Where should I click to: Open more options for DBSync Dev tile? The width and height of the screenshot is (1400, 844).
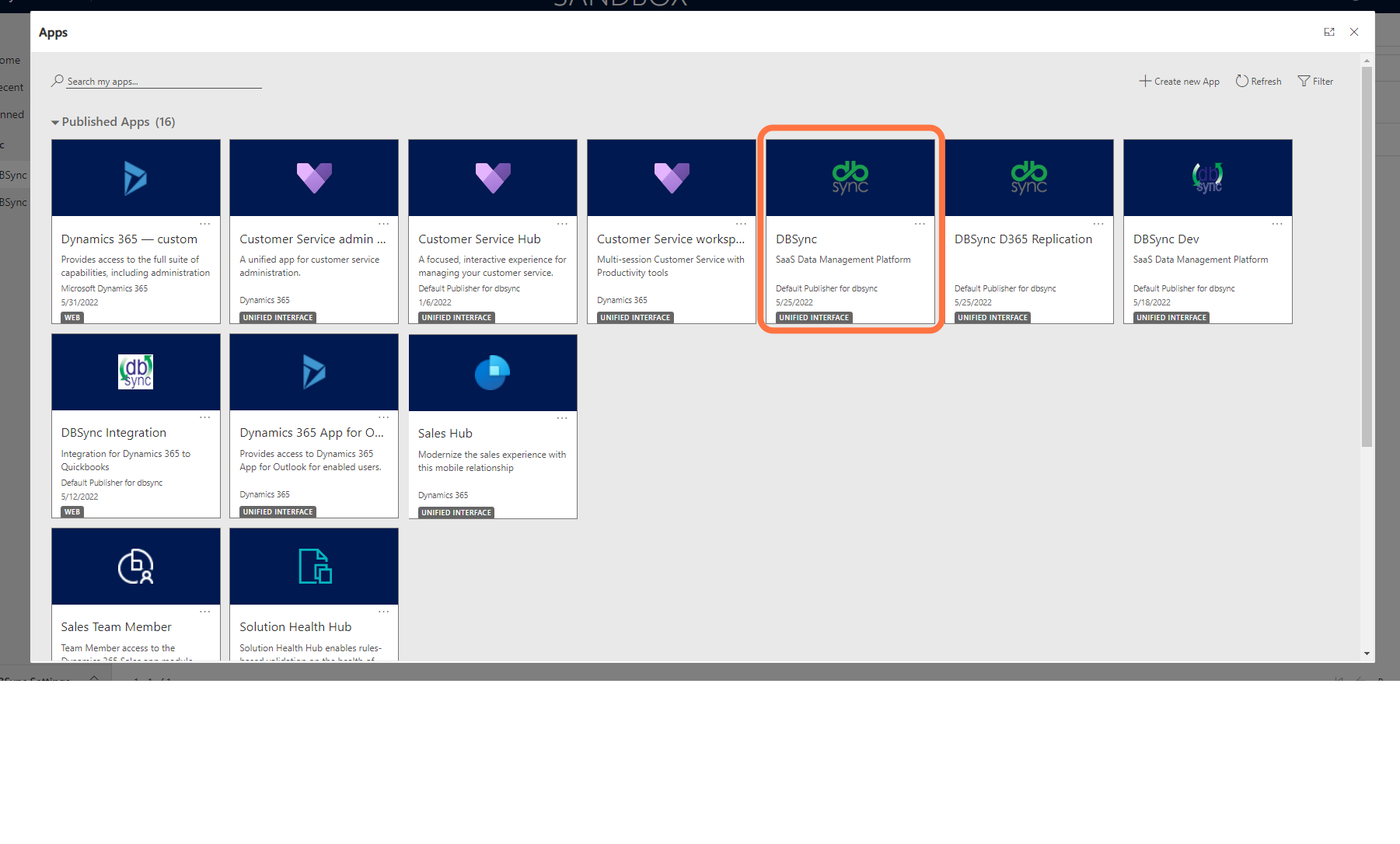coord(1278,224)
